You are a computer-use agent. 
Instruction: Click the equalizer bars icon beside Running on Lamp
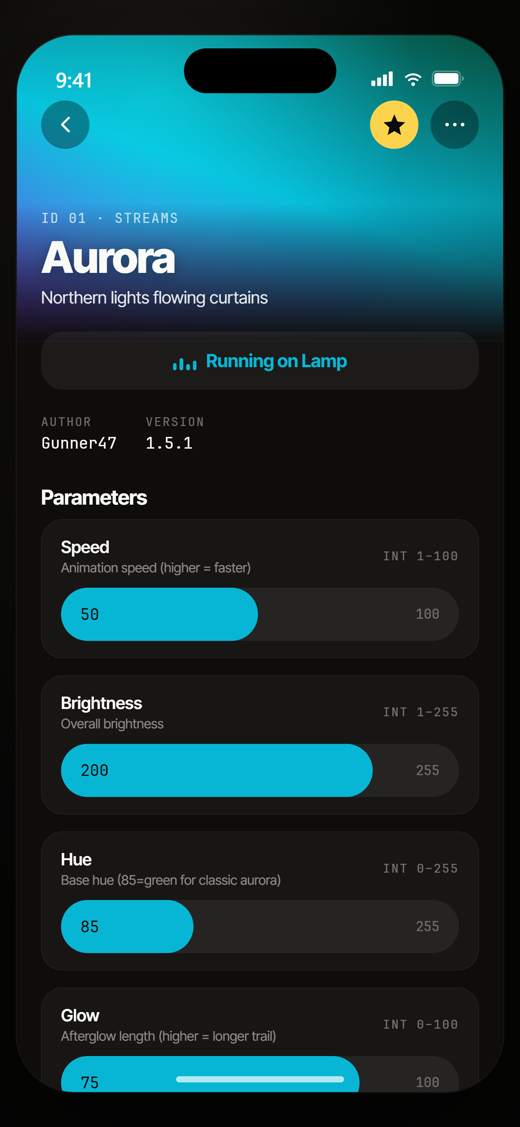[x=185, y=364]
